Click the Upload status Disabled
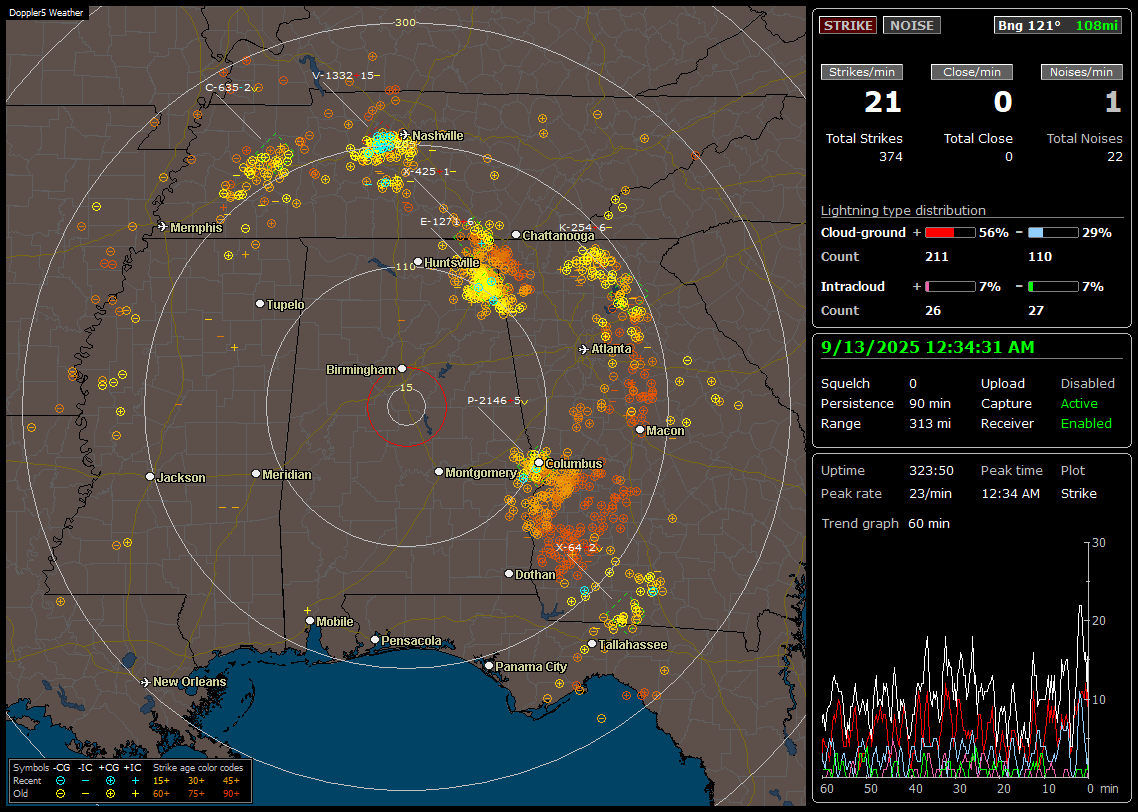This screenshot has width=1138, height=812. point(1087,384)
